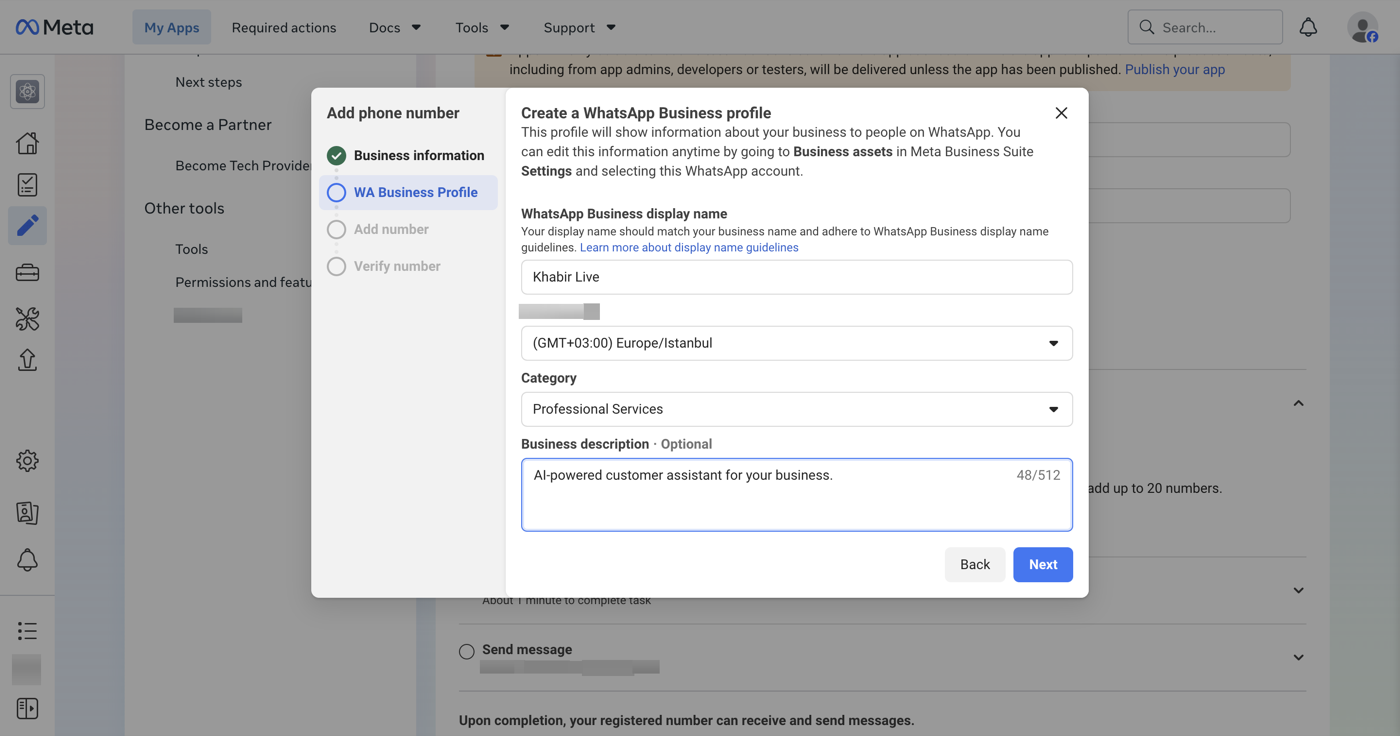Click the Become a Partner heading
Screen dimensions: 1400x736
coord(208,124)
